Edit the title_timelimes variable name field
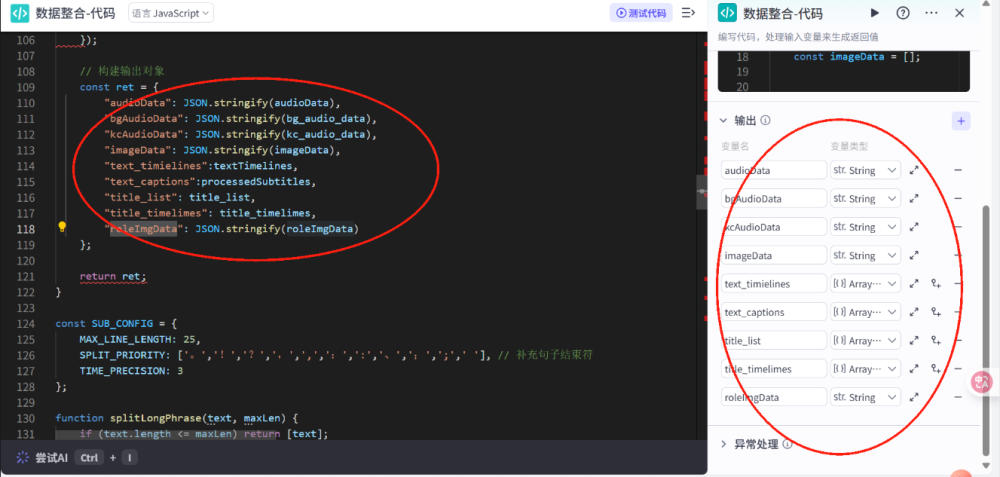The width and height of the screenshot is (1000, 477). click(774, 369)
